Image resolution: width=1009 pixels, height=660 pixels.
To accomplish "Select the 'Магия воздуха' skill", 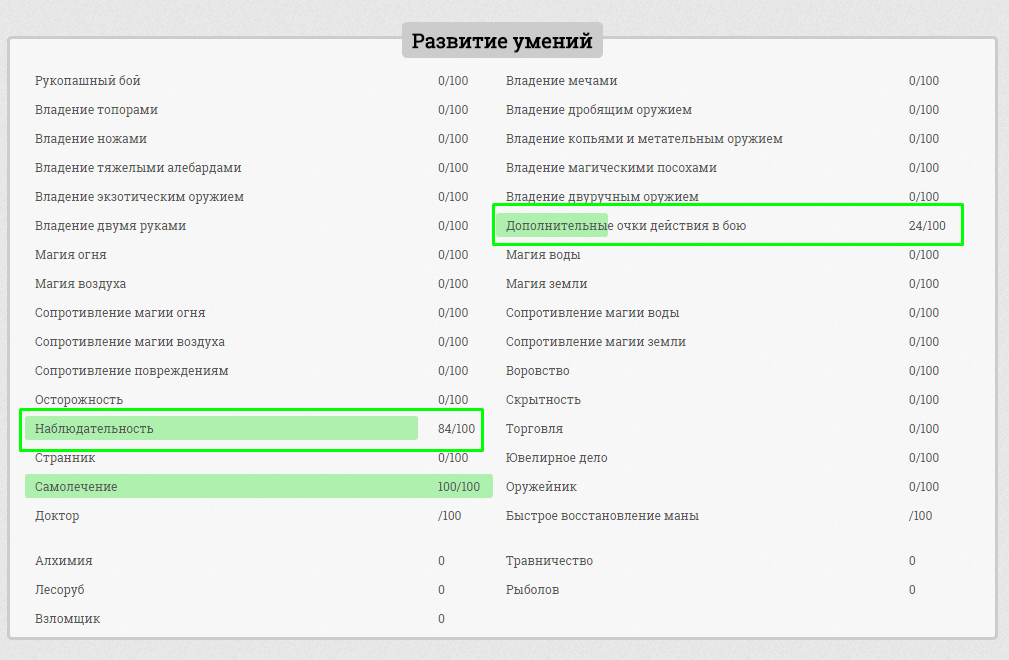I will (x=80, y=283).
